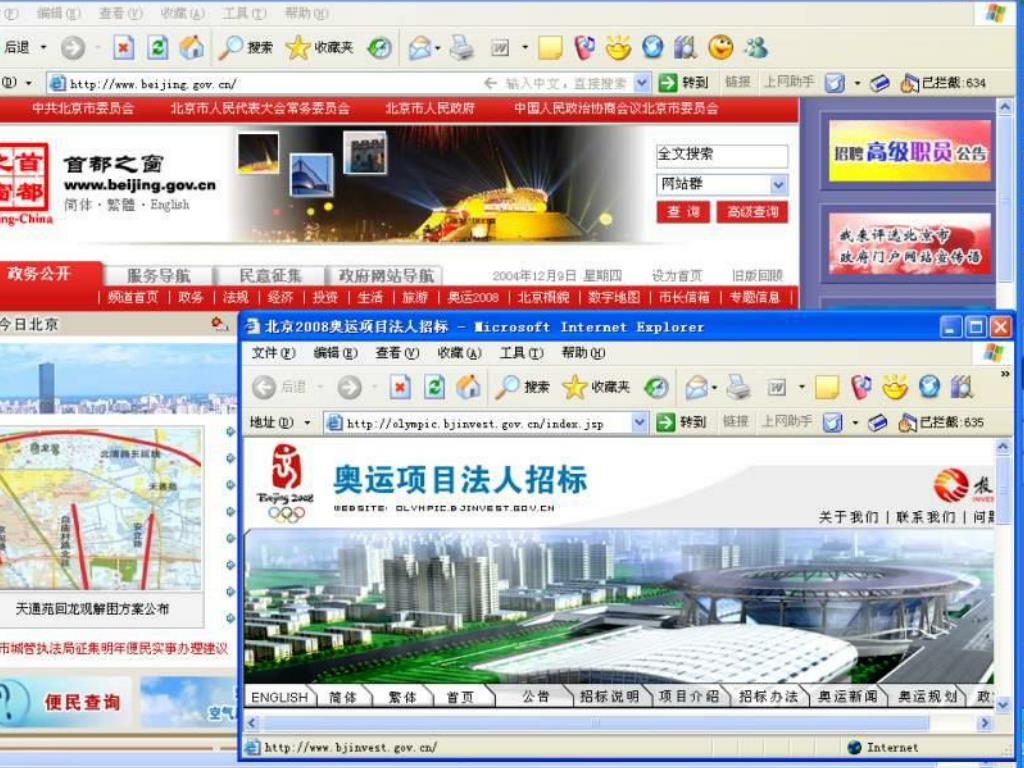Click the horizontal scrollbar right arrow in the Olympic window
Viewport: 1024px width, 768px height.
click(985, 723)
